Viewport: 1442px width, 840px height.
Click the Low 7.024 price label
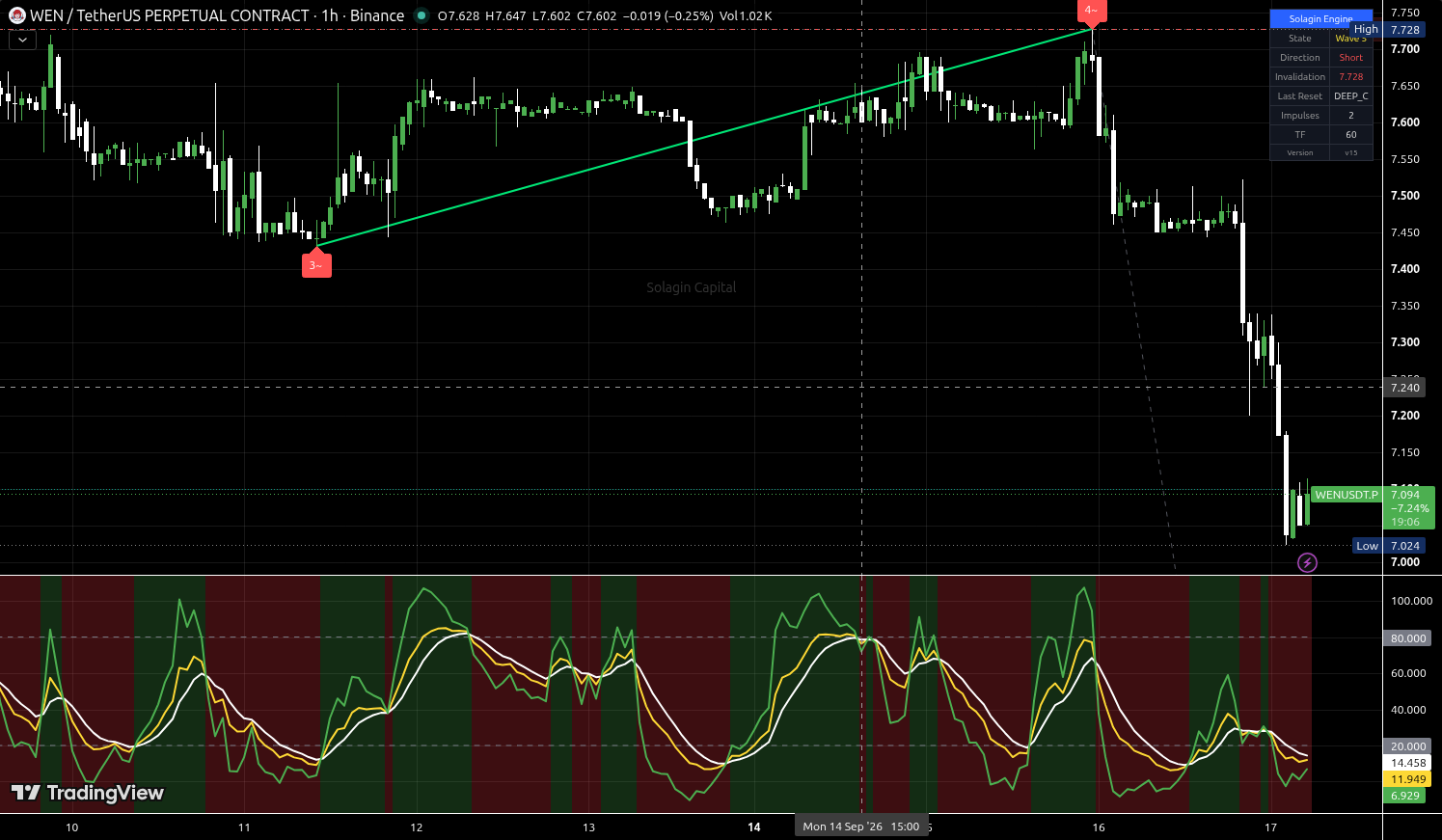[1388, 546]
